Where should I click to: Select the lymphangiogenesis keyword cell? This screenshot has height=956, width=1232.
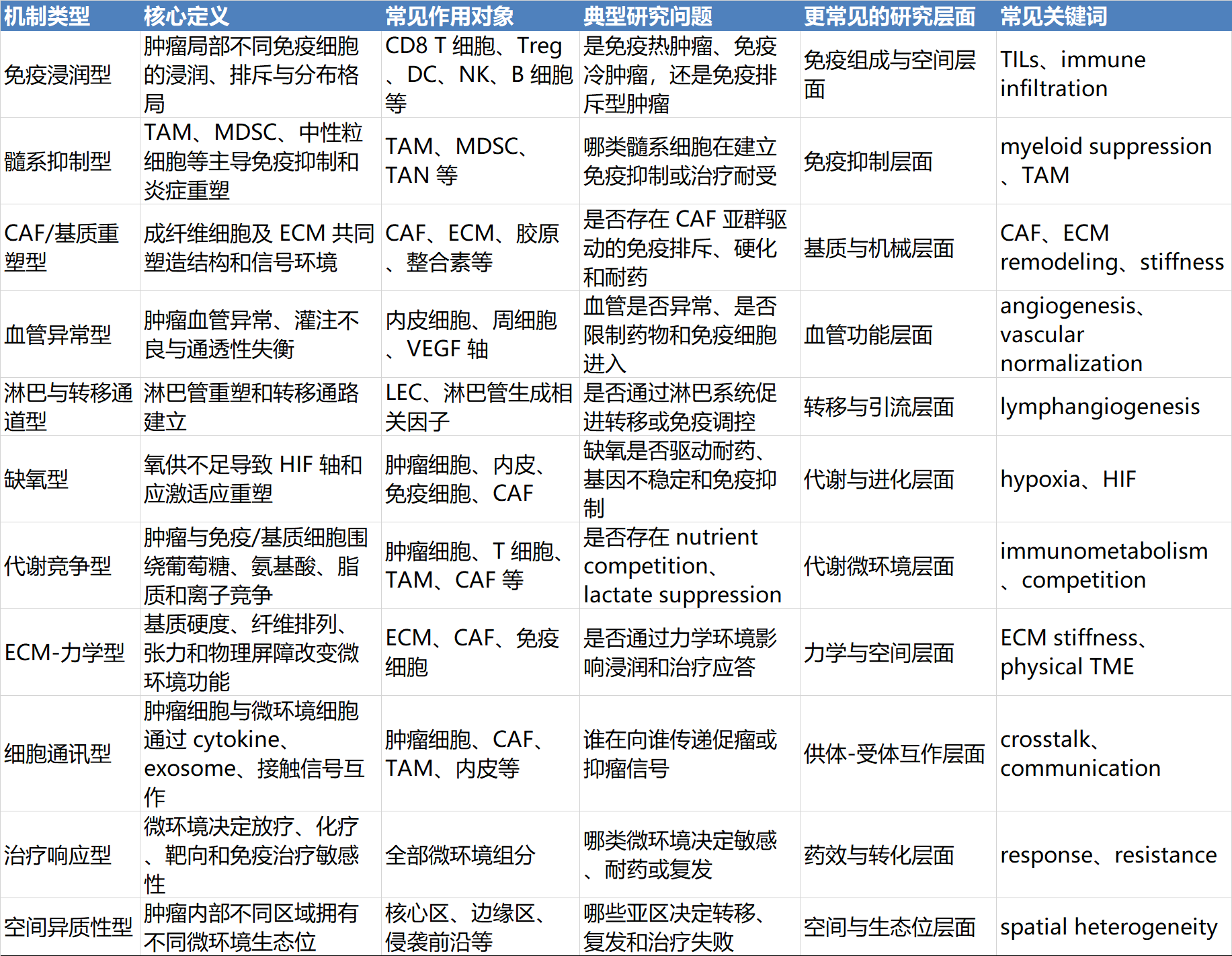coord(1100,407)
